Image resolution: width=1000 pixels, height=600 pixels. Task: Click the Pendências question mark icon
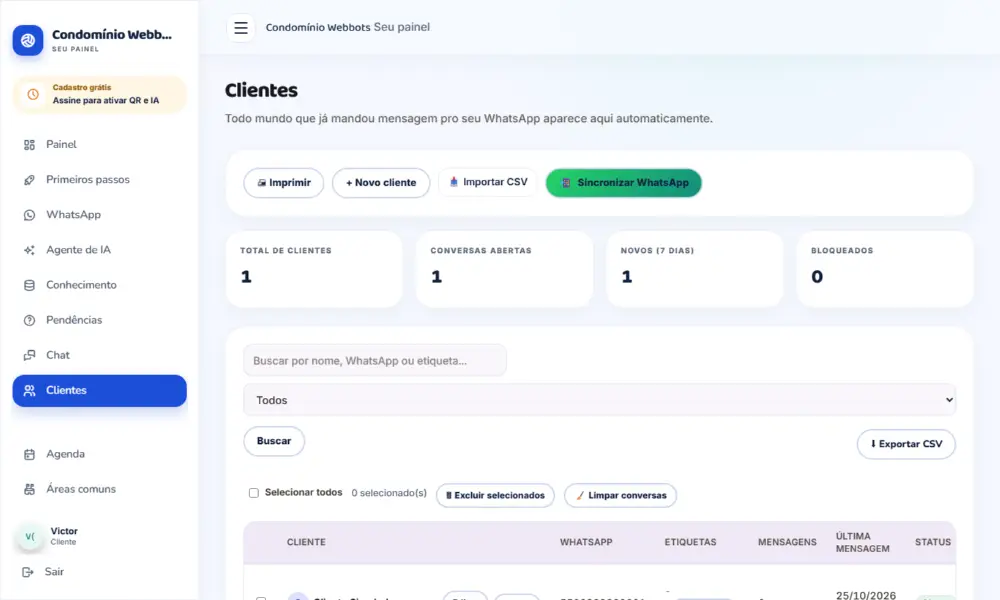click(x=29, y=320)
